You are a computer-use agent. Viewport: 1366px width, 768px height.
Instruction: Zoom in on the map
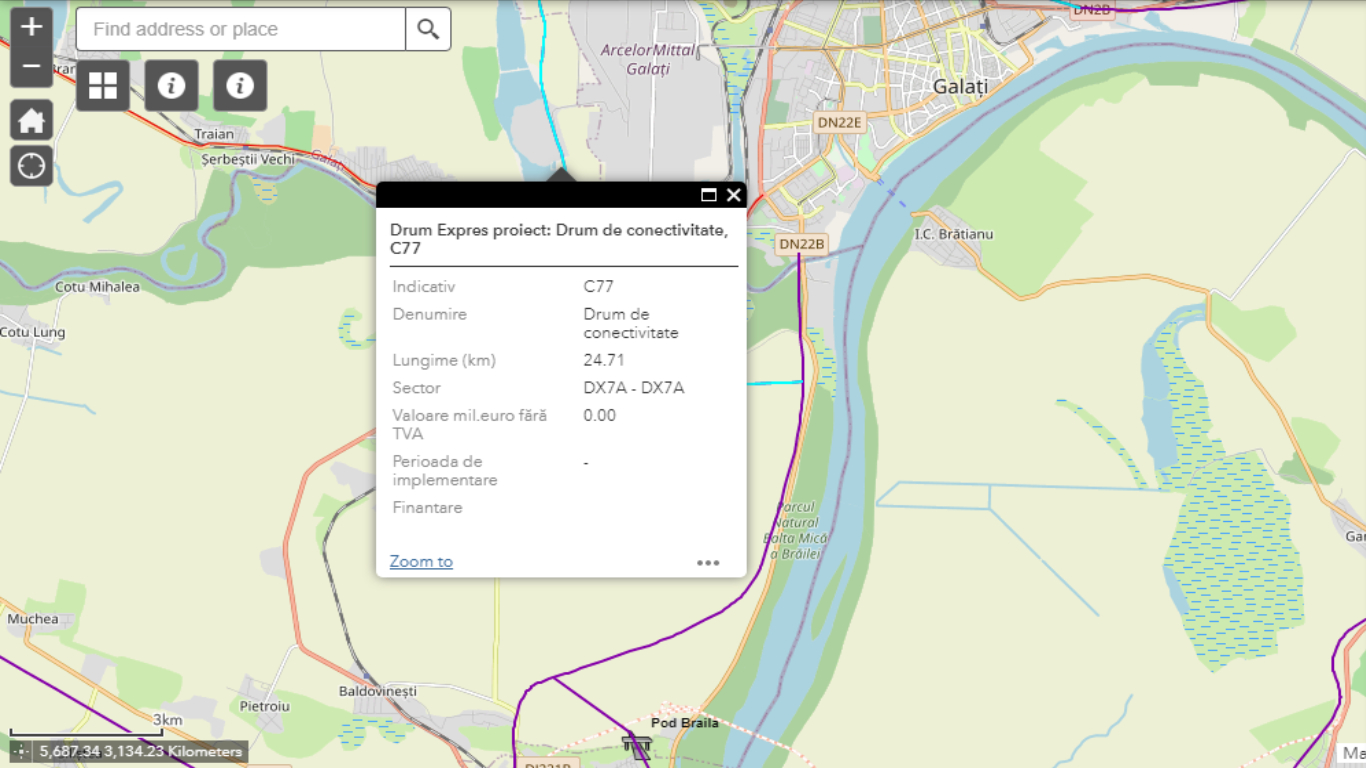tap(31, 27)
